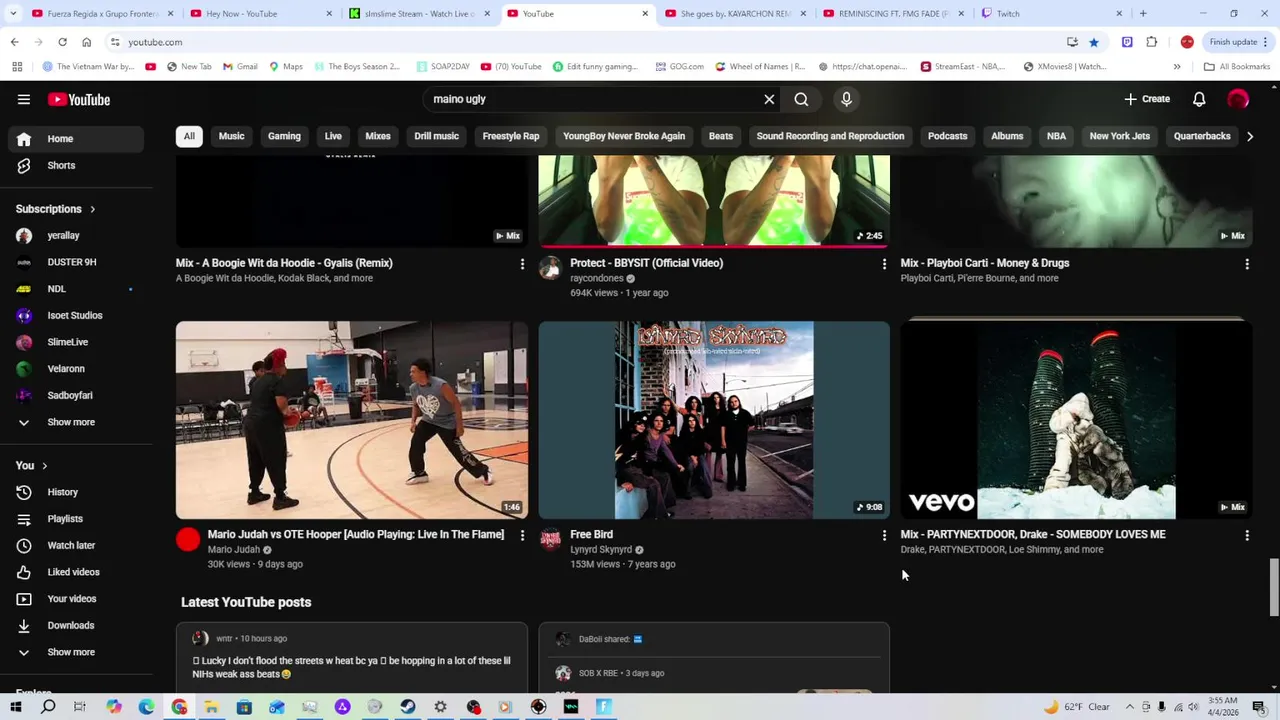The height and width of the screenshot is (720, 1280).
Task: Select the New York Jets chip
Action: pyautogui.click(x=1119, y=136)
